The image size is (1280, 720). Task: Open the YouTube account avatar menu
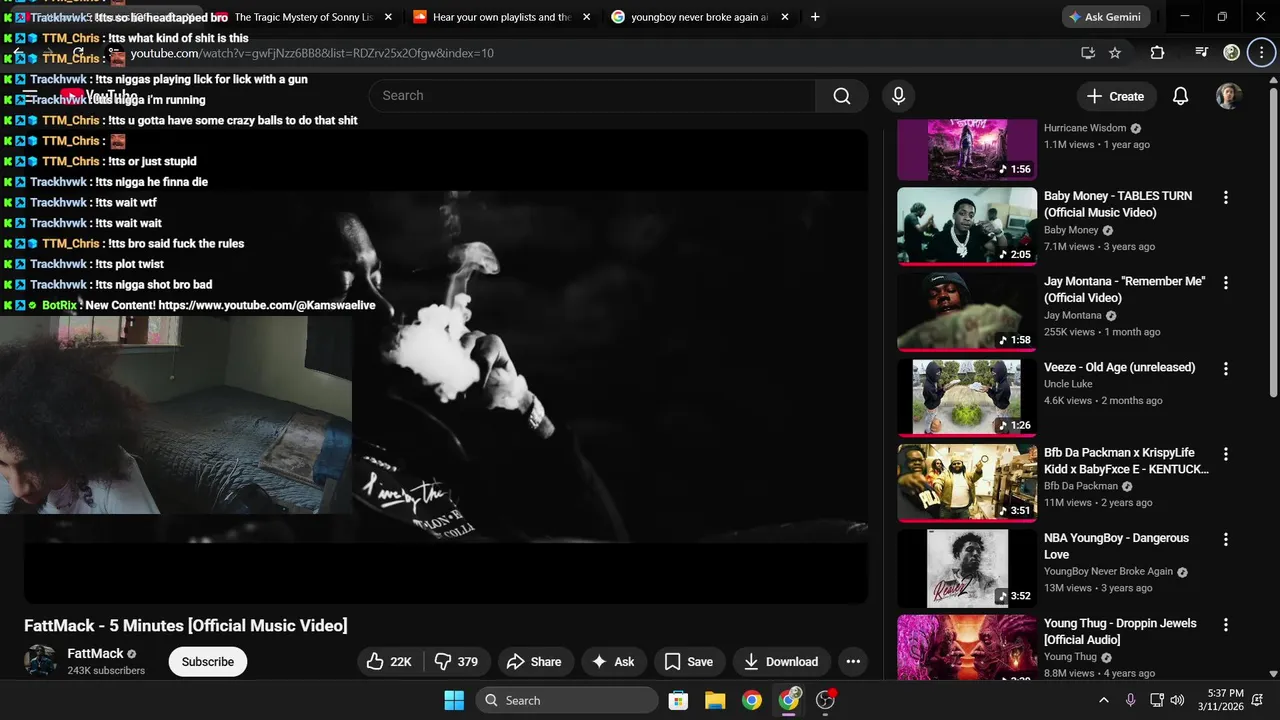[x=1229, y=96]
